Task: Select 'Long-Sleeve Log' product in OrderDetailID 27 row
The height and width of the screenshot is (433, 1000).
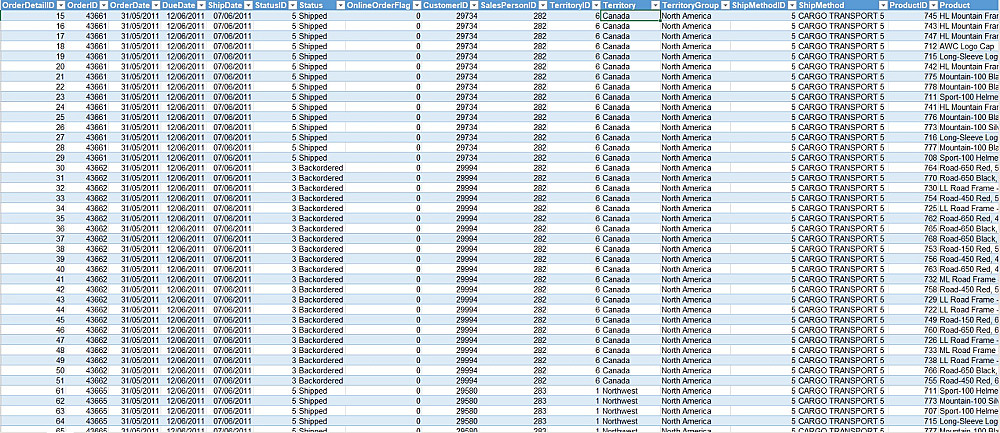Action: pyautogui.click(x=969, y=137)
